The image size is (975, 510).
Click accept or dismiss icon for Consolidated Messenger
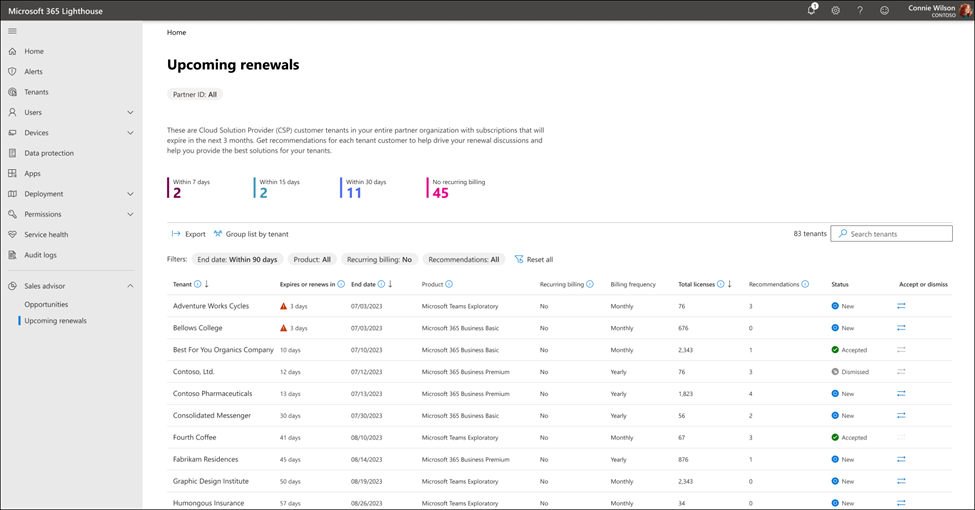[901, 415]
